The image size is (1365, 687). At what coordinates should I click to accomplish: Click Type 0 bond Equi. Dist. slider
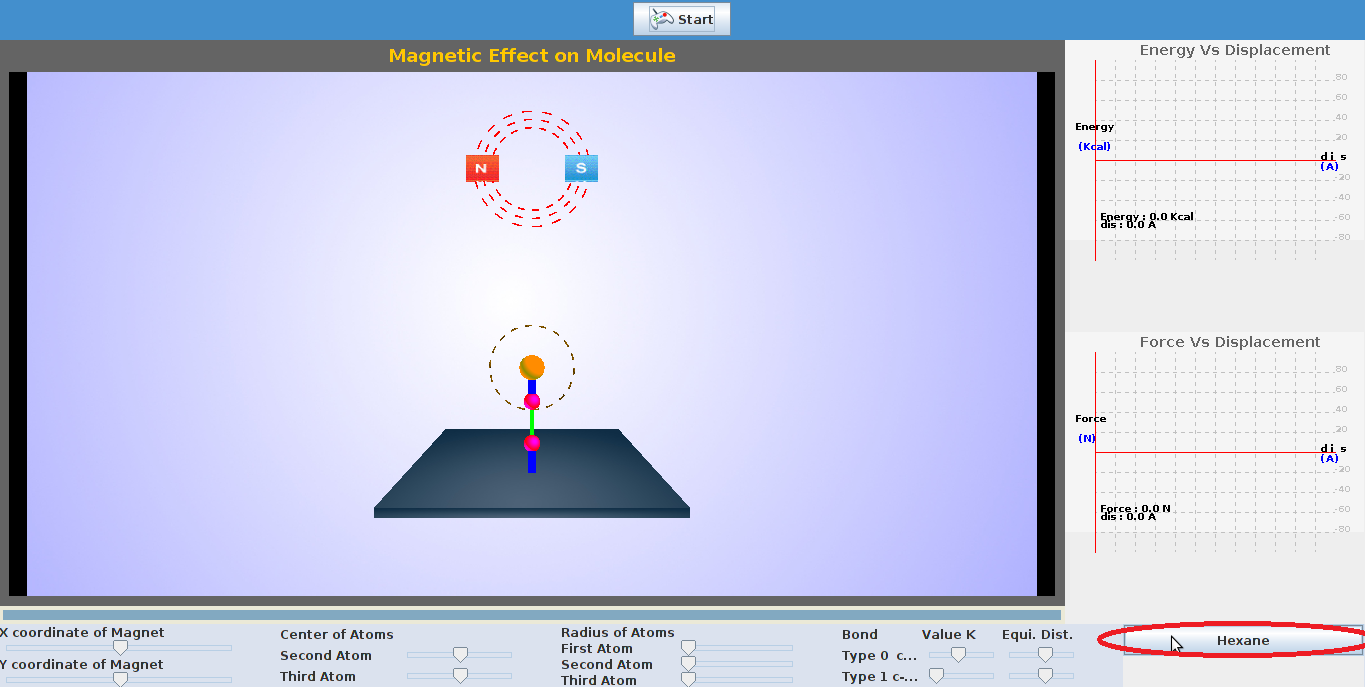[x=1045, y=655]
